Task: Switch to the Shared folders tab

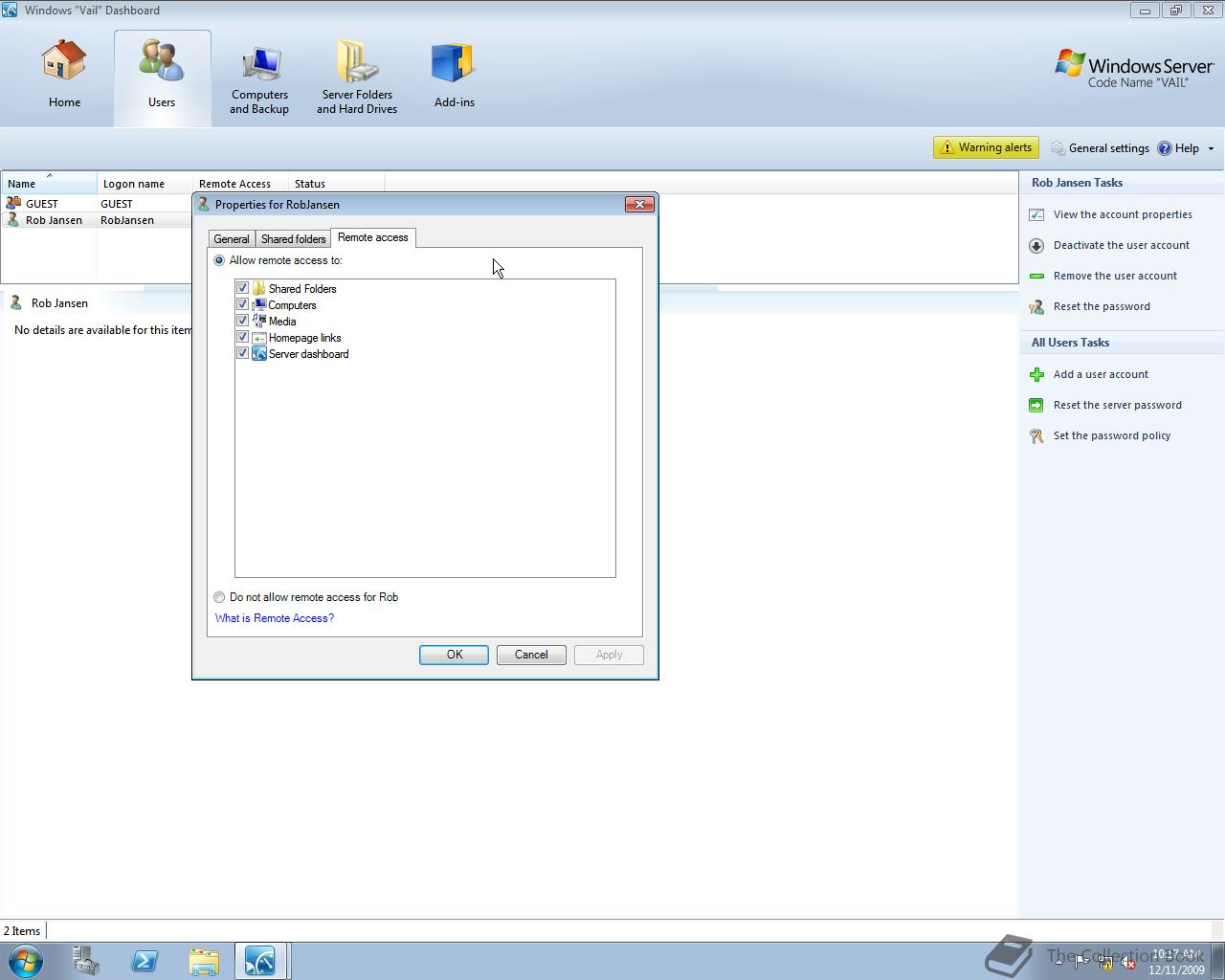Action: [x=293, y=239]
